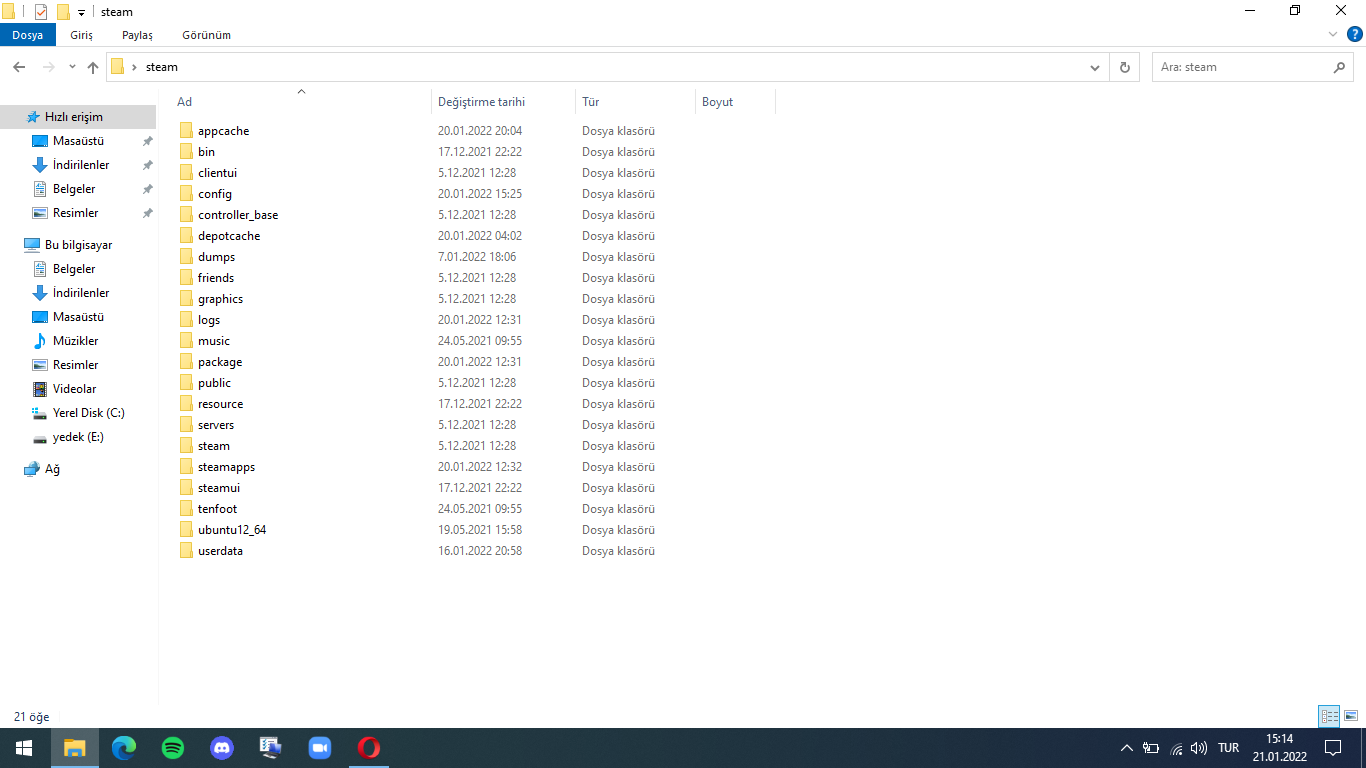Screen dimensions: 1366x768
Task: Open the Wi-Fi network tray icon
Action: point(1176,748)
